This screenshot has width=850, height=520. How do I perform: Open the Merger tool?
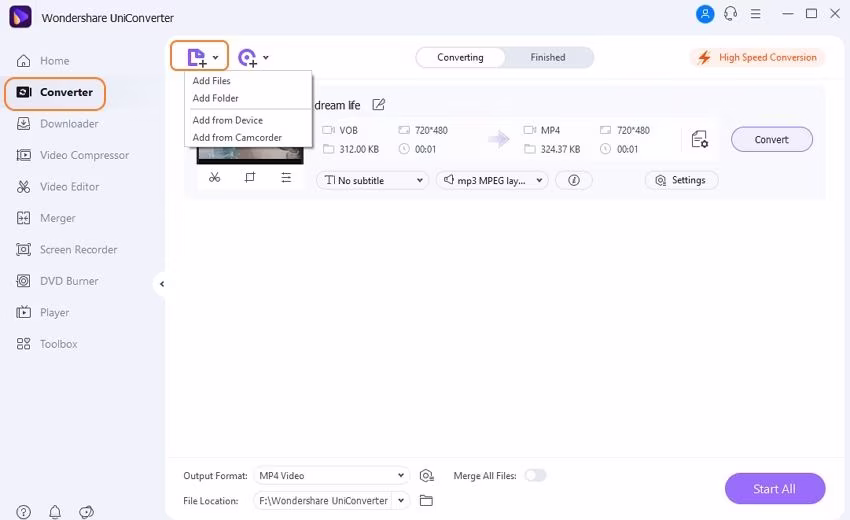46,218
